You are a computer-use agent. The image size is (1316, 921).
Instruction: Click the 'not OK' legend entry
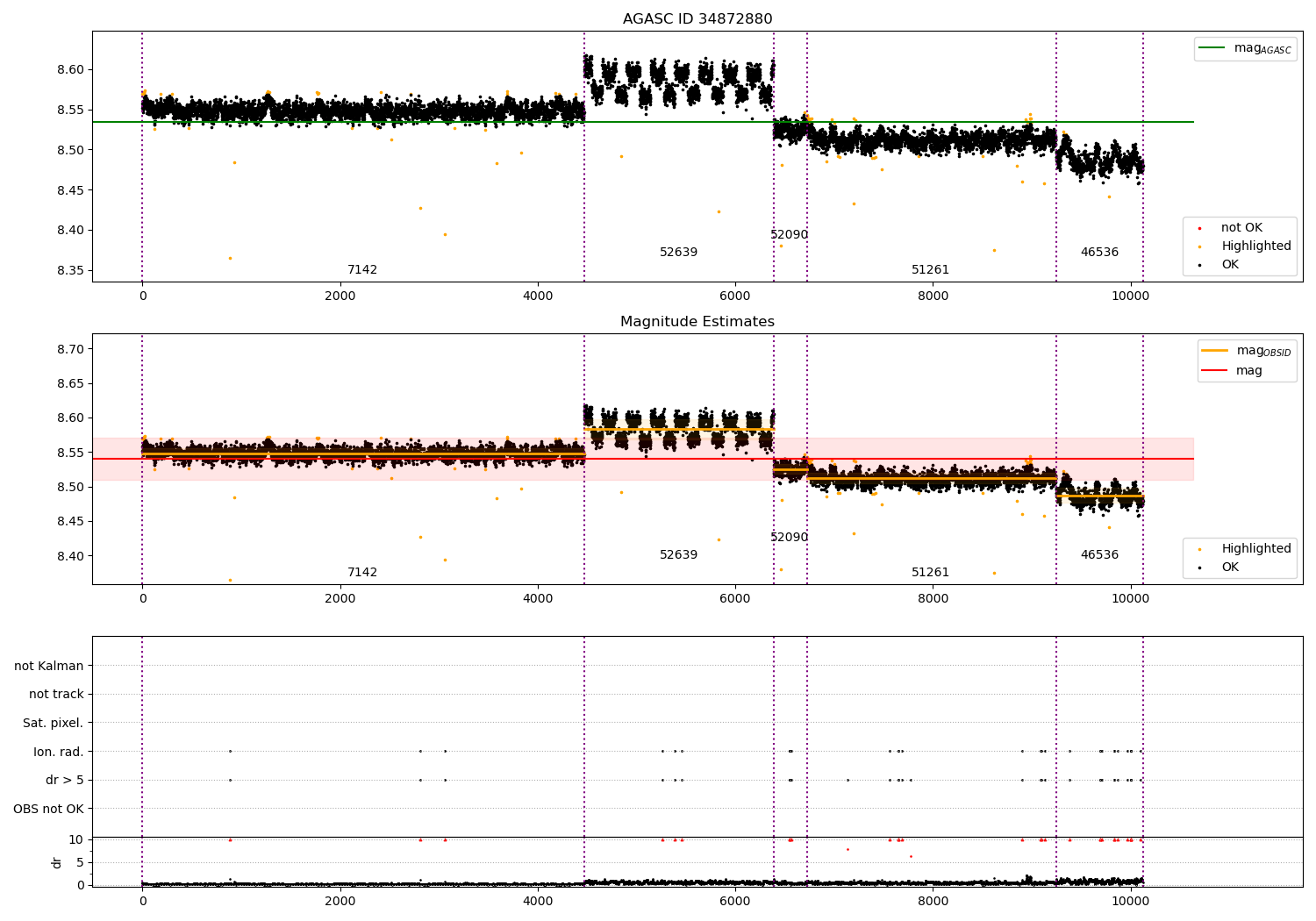[1241, 228]
